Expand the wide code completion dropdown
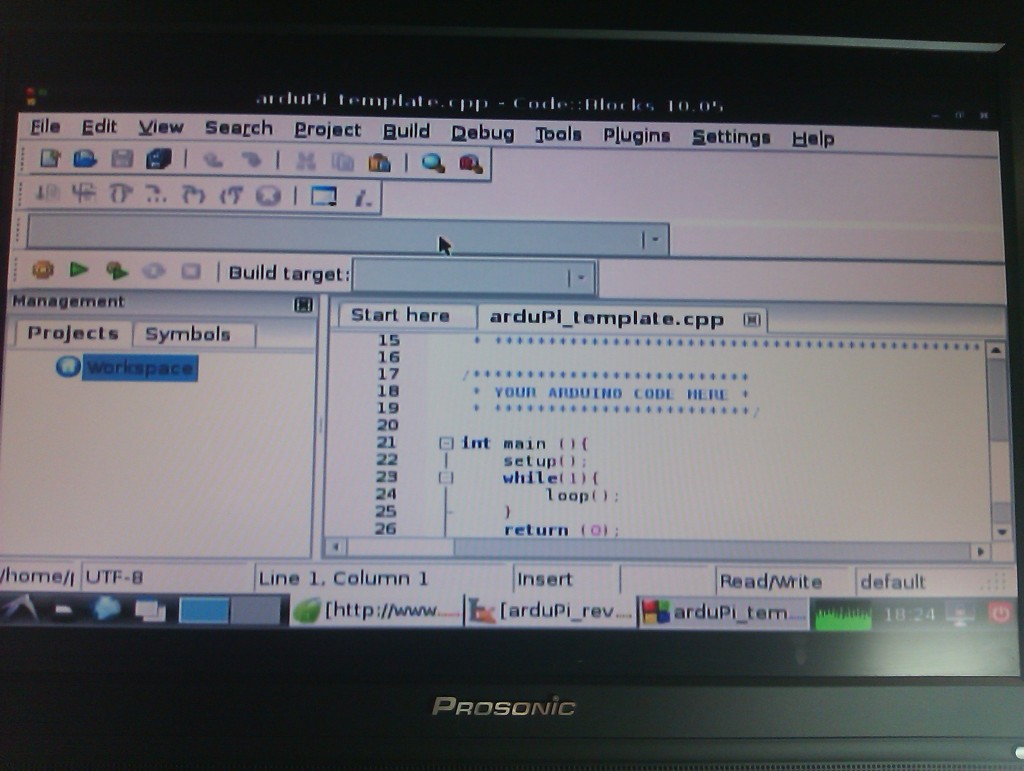 (654, 239)
